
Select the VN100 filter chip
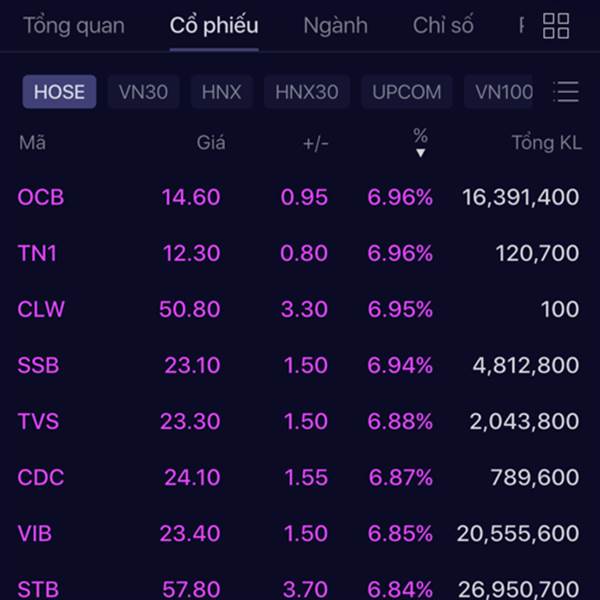[x=498, y=92]
